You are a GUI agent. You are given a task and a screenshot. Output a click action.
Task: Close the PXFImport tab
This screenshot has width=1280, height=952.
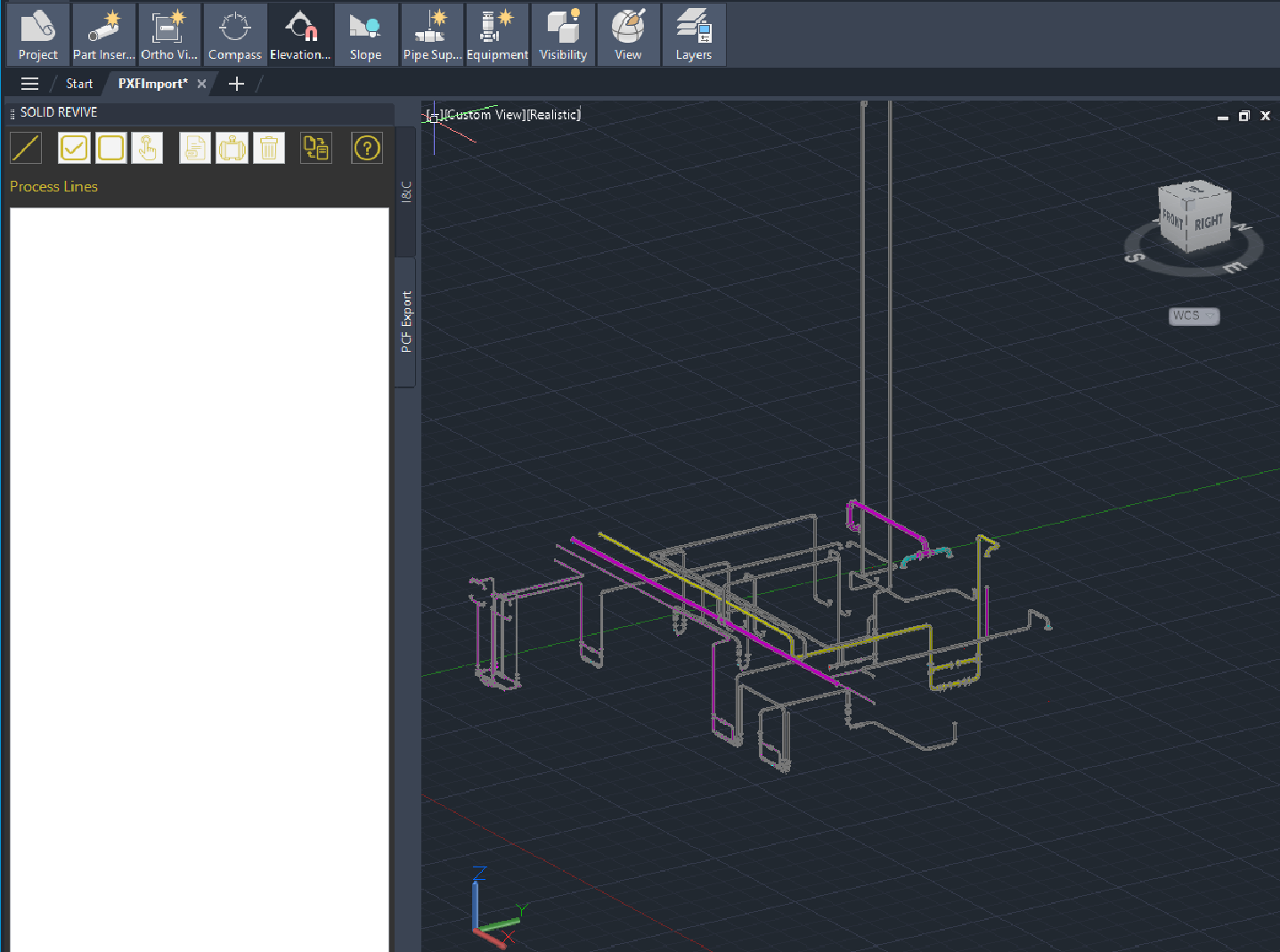(202, 84)
